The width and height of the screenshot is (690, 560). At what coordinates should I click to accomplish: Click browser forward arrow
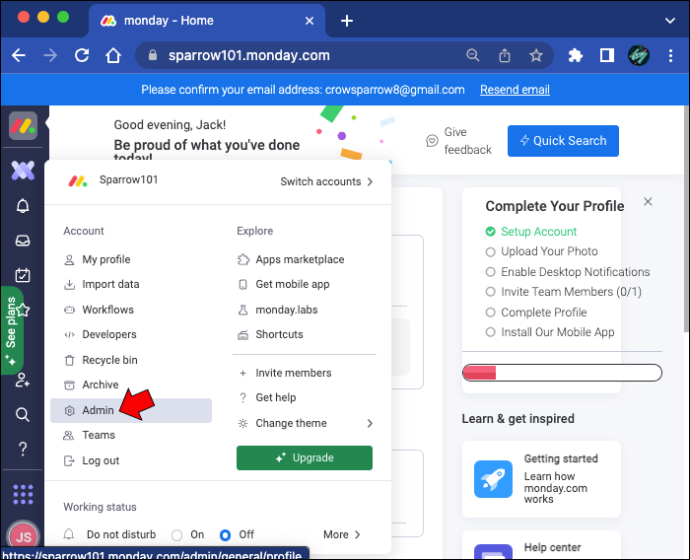[x=50, y=55]
